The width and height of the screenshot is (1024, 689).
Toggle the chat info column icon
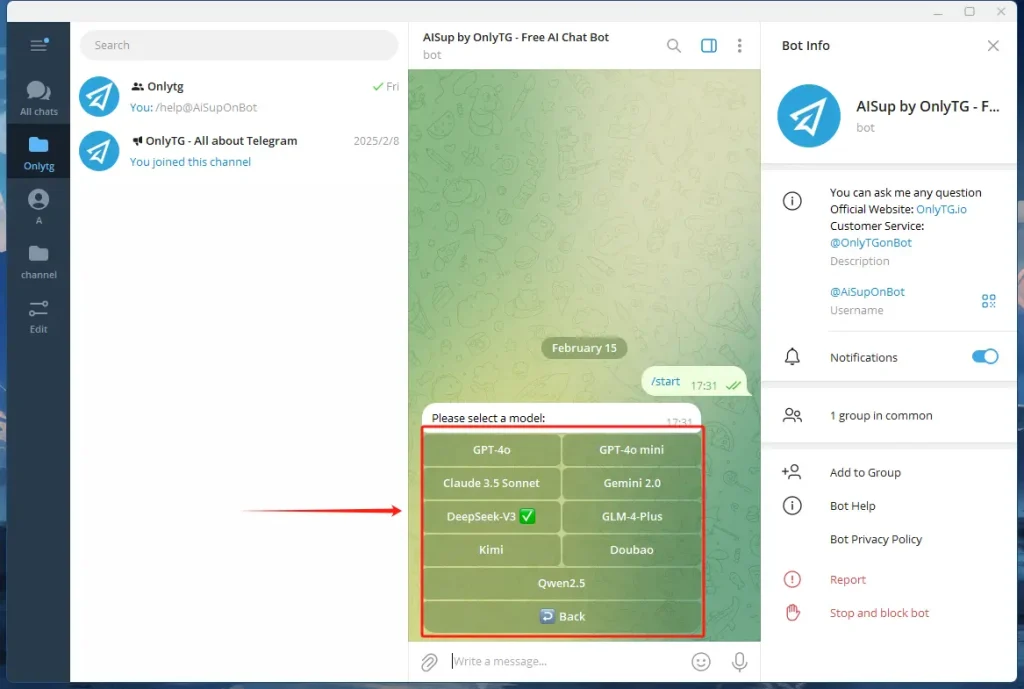click(709, 45)
